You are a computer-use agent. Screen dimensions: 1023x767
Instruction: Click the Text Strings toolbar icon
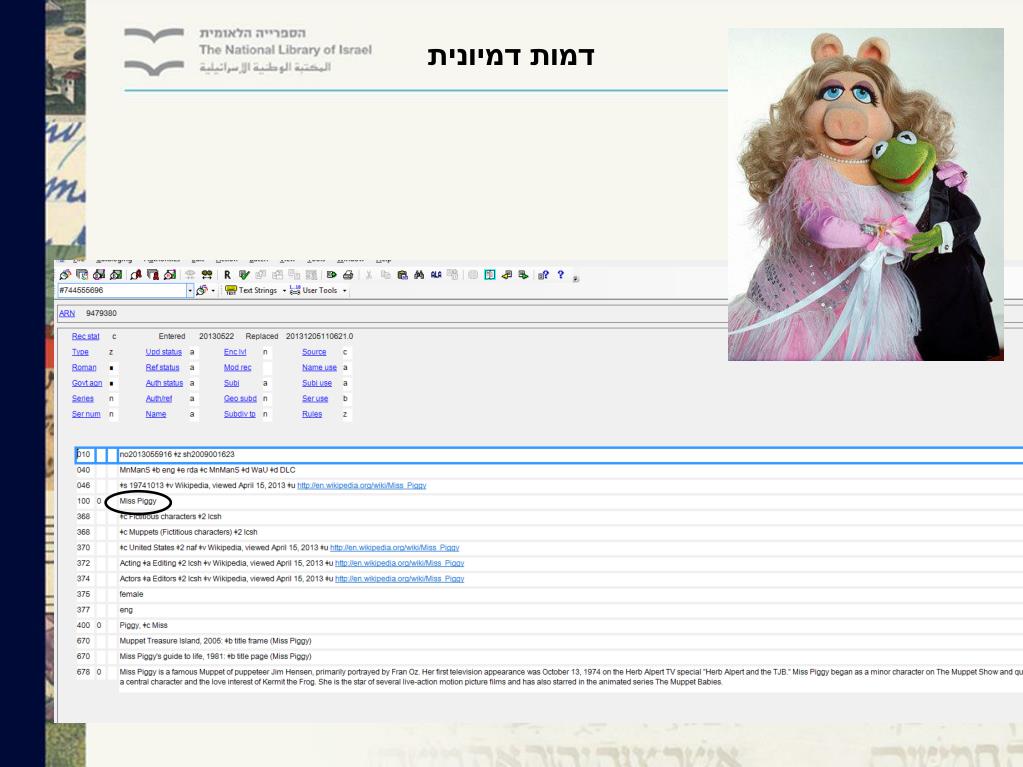tap(251, 290)
